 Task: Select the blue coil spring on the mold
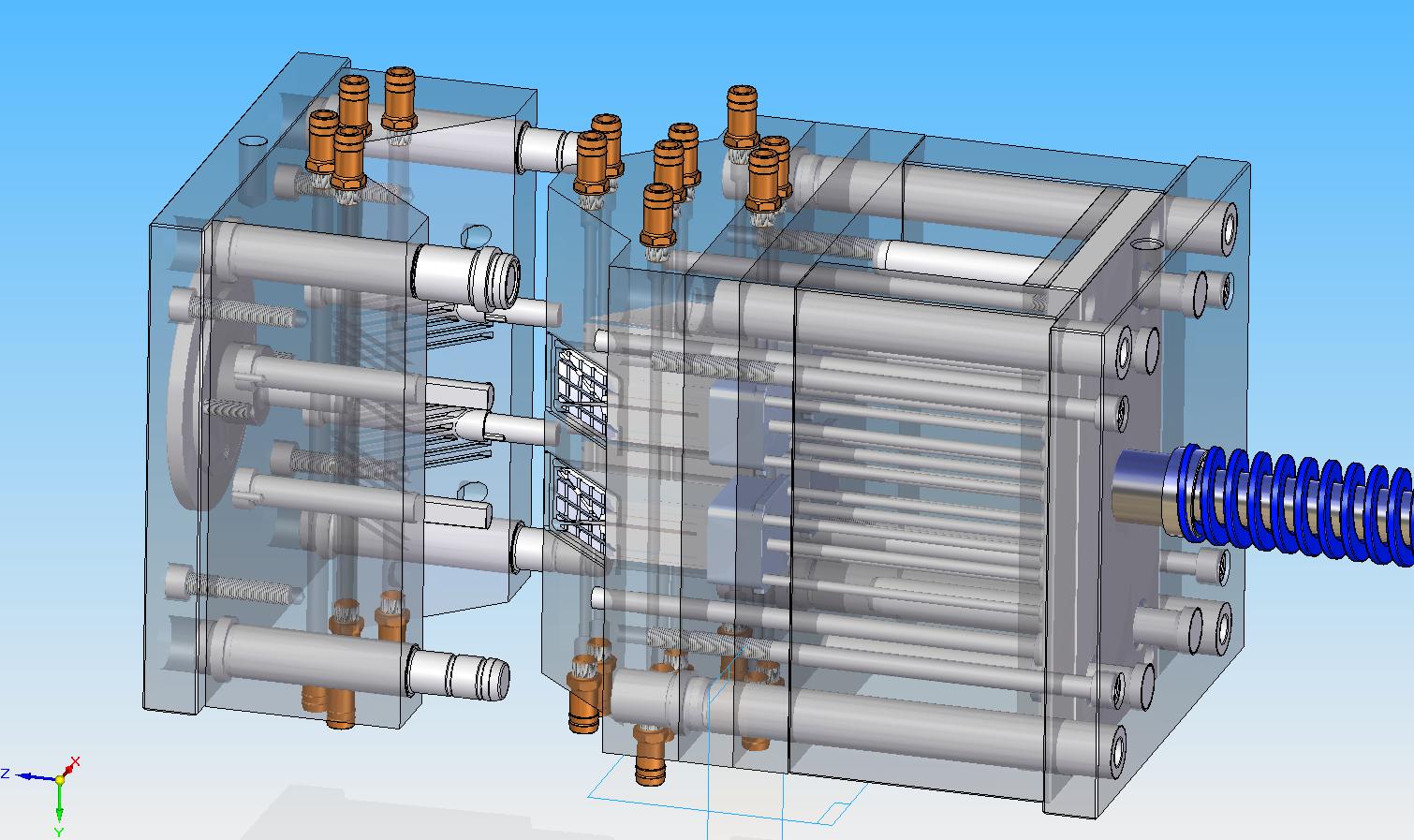pos(1297,505)
